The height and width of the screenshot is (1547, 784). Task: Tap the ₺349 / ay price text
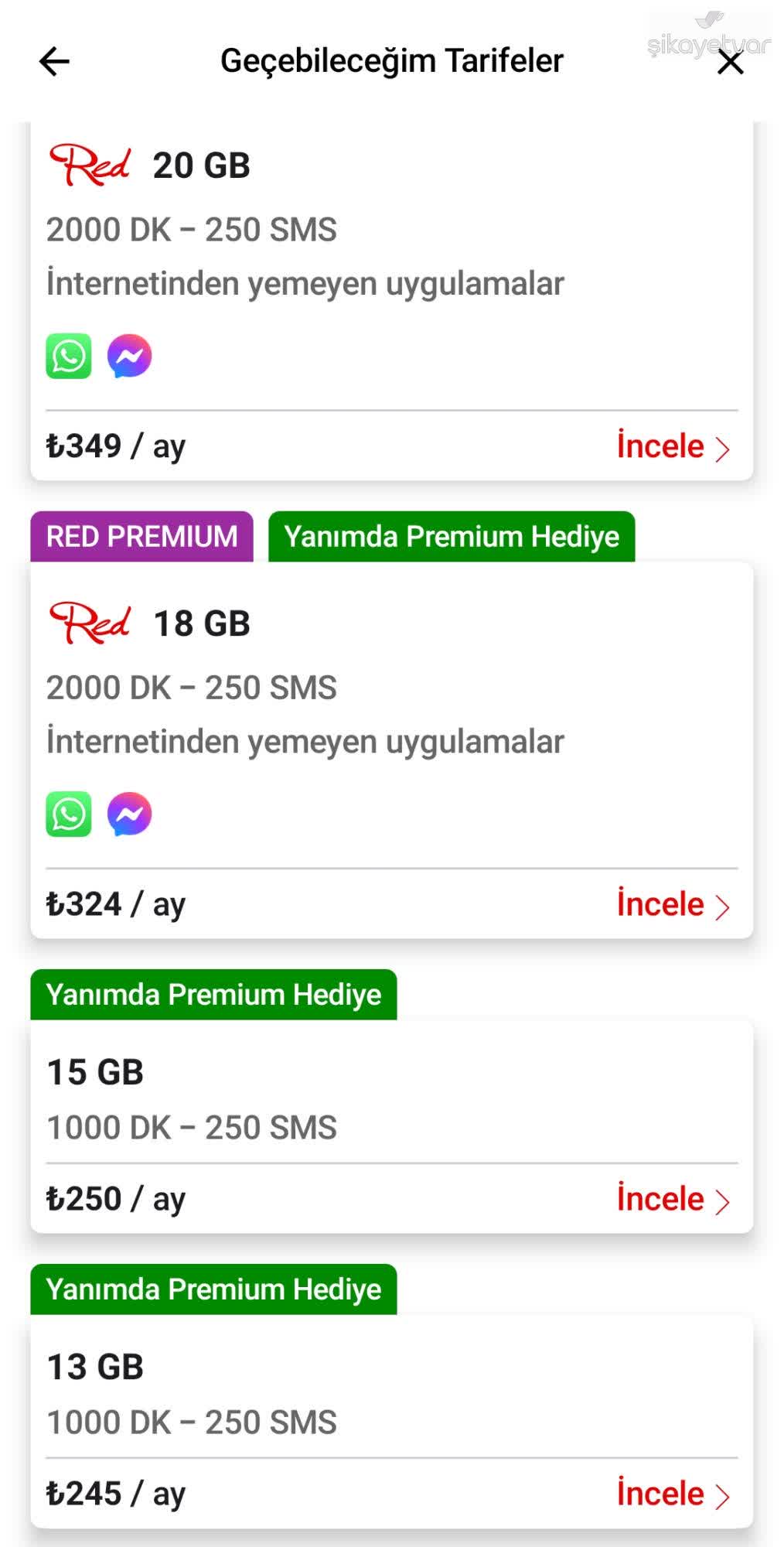pyautogui.click(x=116, y=446)
